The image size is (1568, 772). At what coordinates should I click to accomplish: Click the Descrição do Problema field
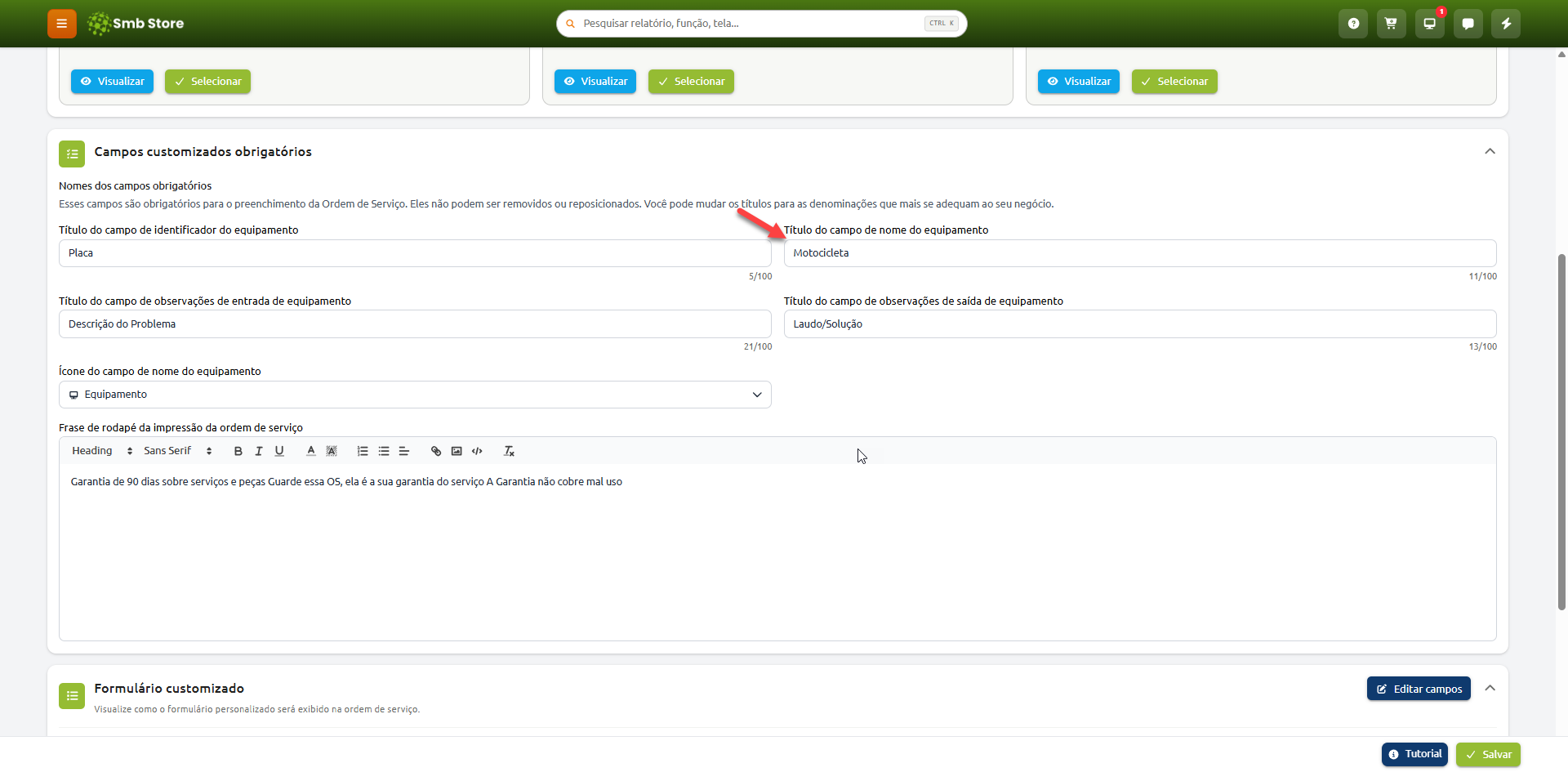point(415,324)
